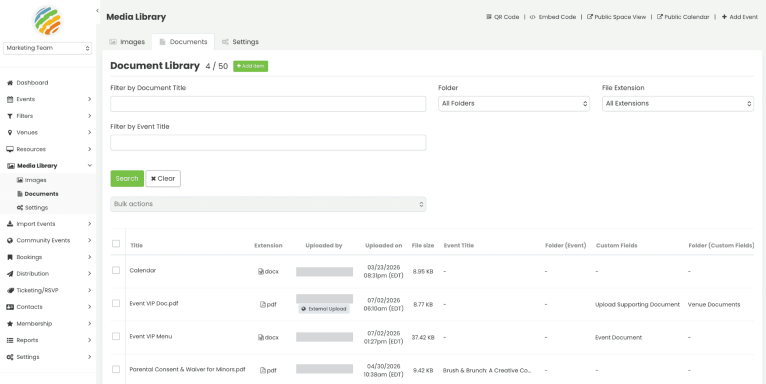Open the All Folders dropdown
766x384 pixels.
pyautogui.click(x=514, y=104)
